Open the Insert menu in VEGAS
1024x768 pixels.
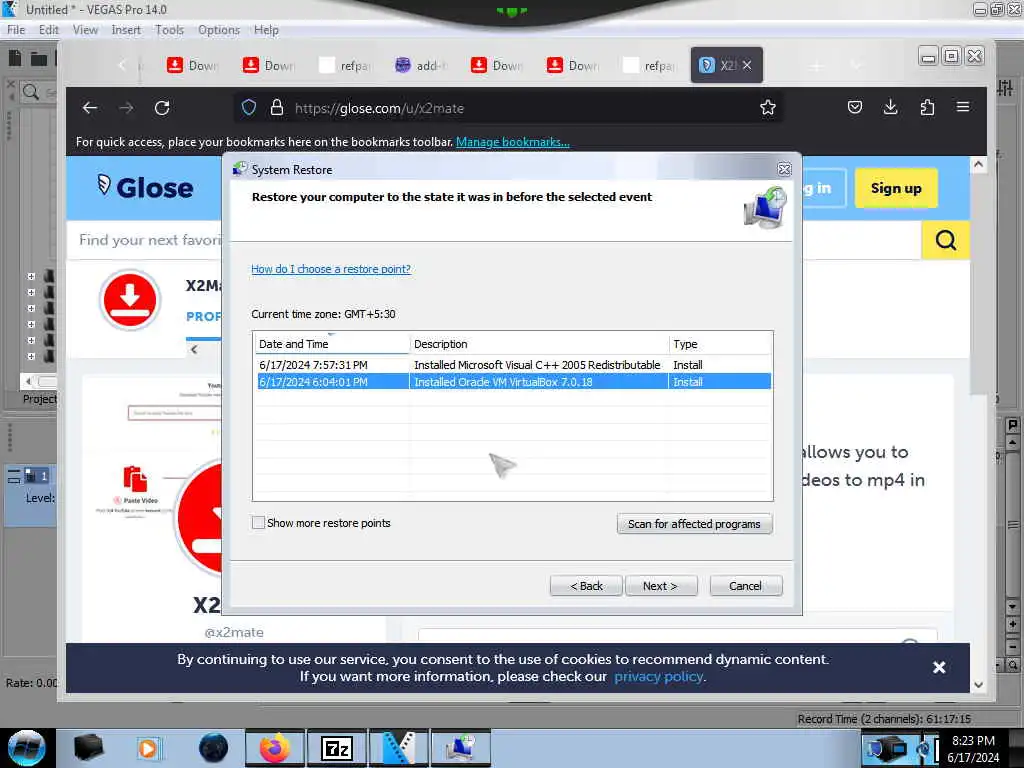point(126,30)
